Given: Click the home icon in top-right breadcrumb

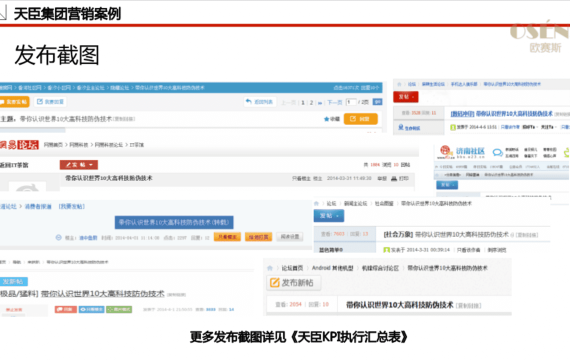Looking at the screenshot, I should pos(399,84).
